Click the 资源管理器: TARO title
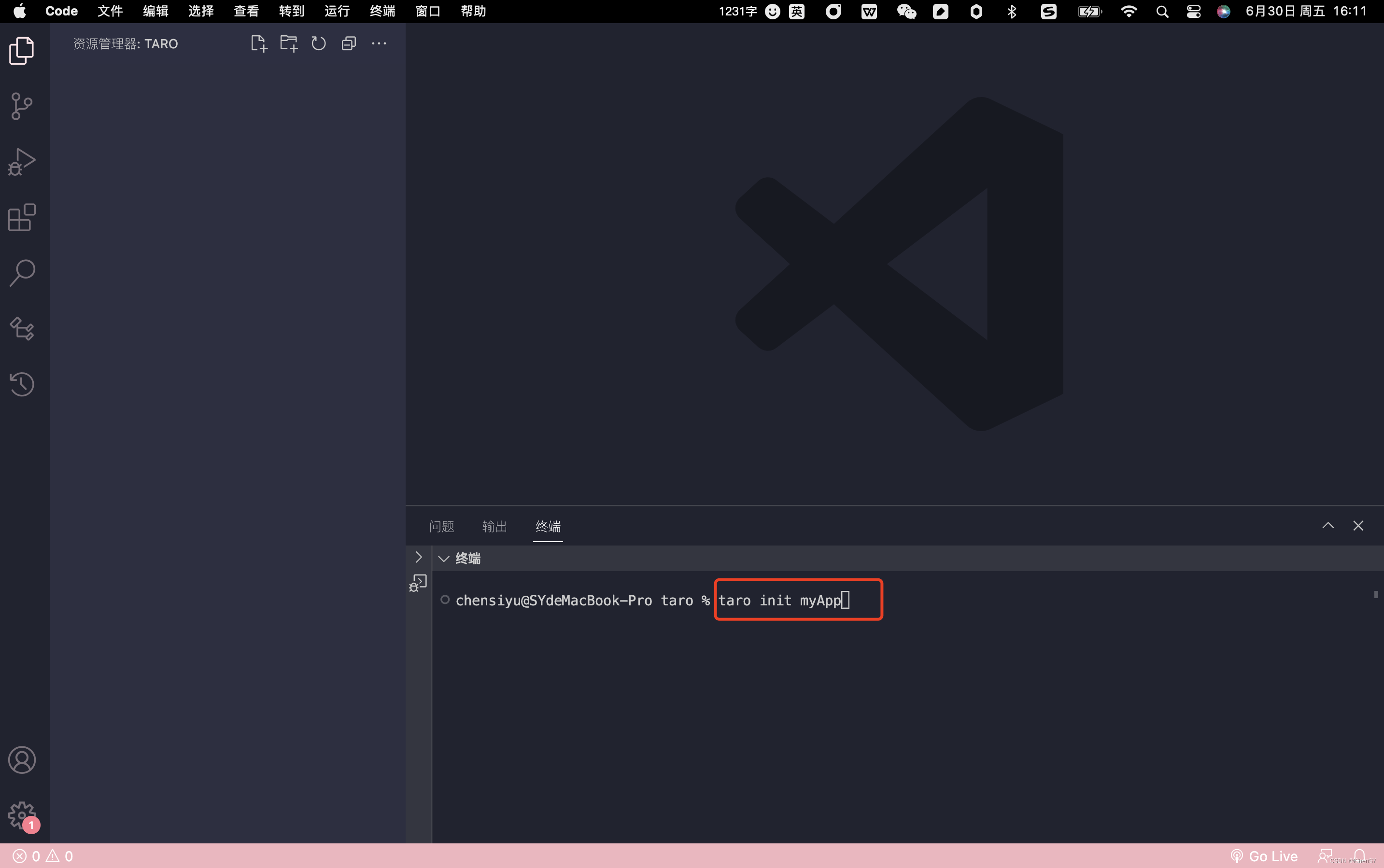This screenshot has height=868, width=1384. pyautogui.click(x=126, y=43)
